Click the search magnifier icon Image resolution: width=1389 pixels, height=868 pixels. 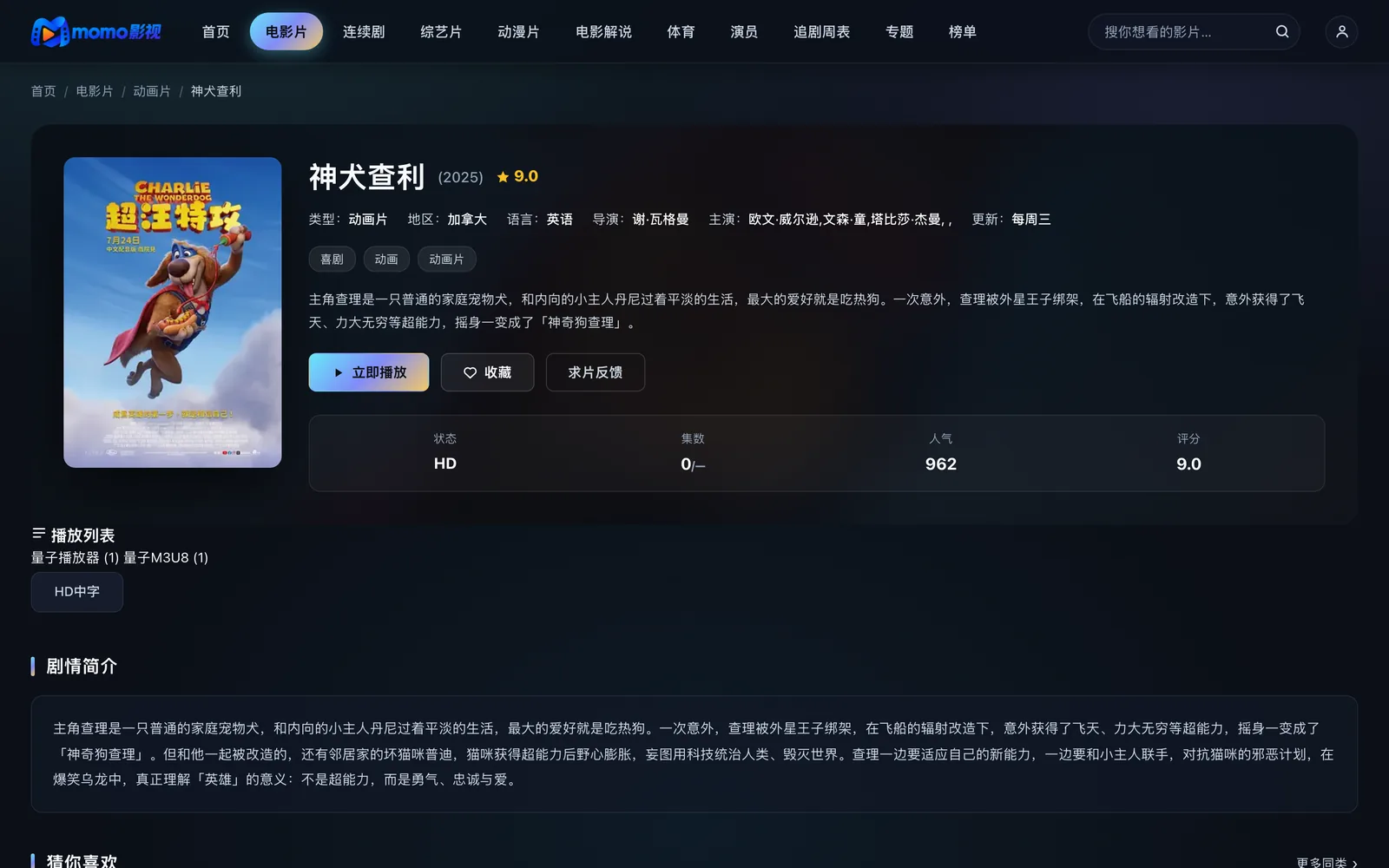click(1282, 31)
